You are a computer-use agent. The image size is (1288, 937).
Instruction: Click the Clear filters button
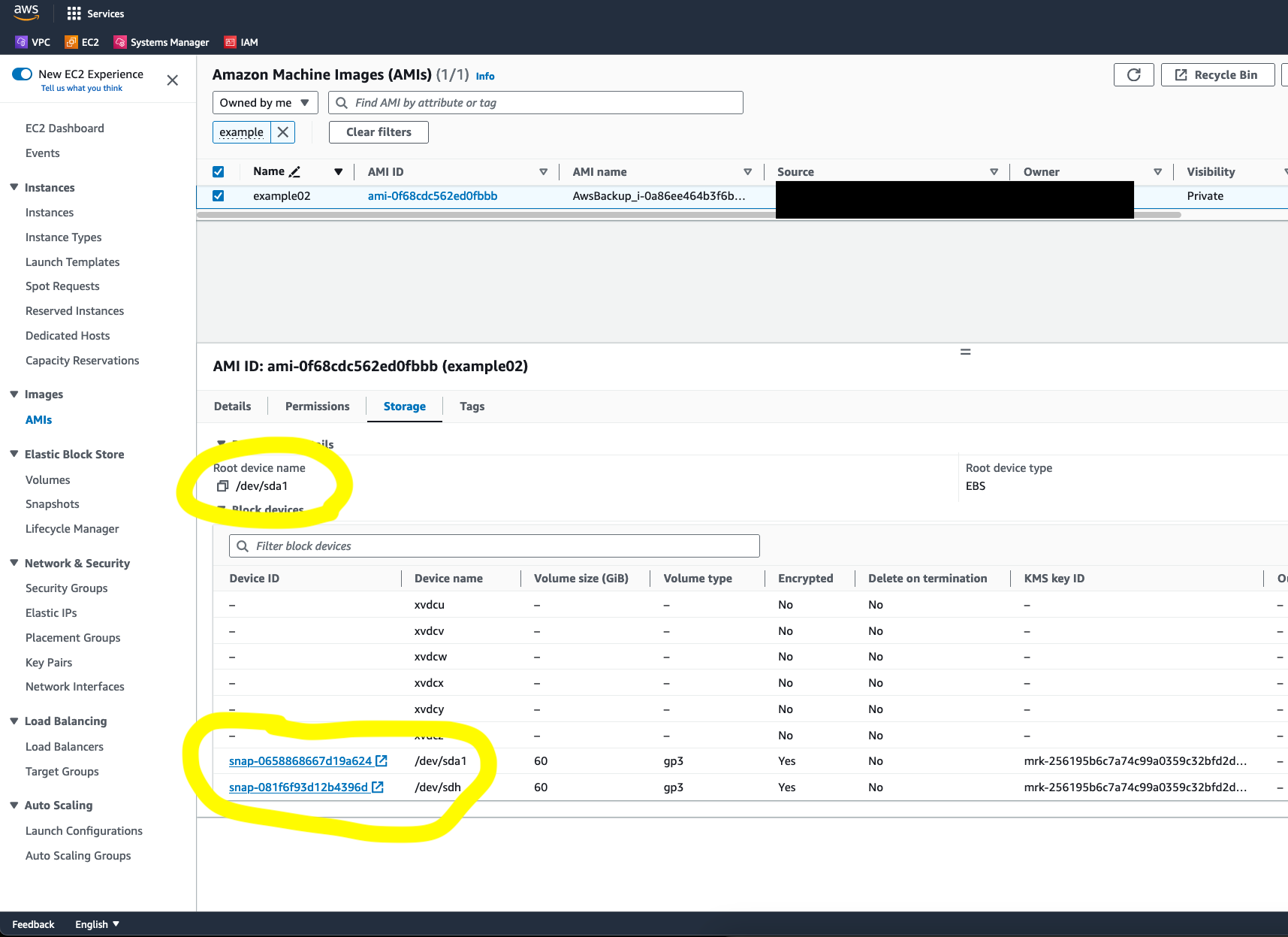[x=379, y=132]
